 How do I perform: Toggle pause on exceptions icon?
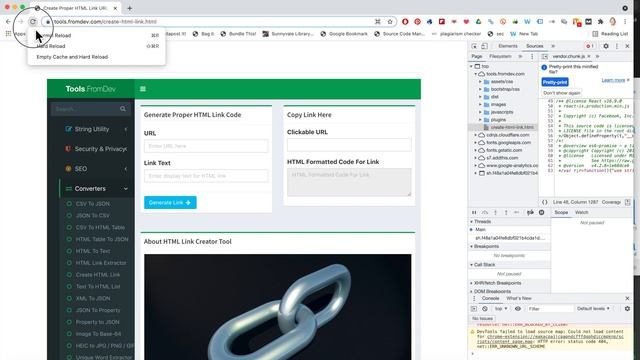541,212
